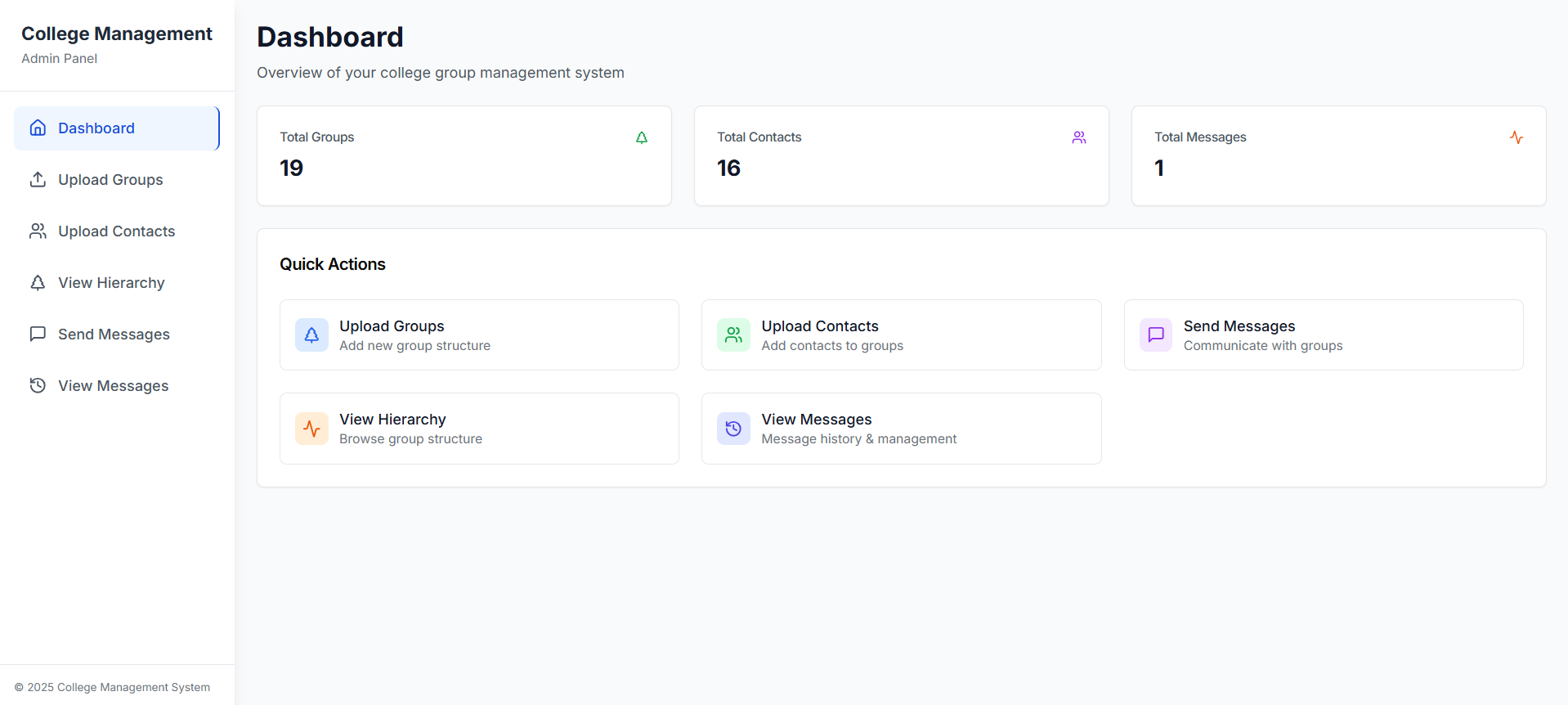Click the history icon on View Messages quick action
This screenshot has width=1568, height=705.
(733, 429)
